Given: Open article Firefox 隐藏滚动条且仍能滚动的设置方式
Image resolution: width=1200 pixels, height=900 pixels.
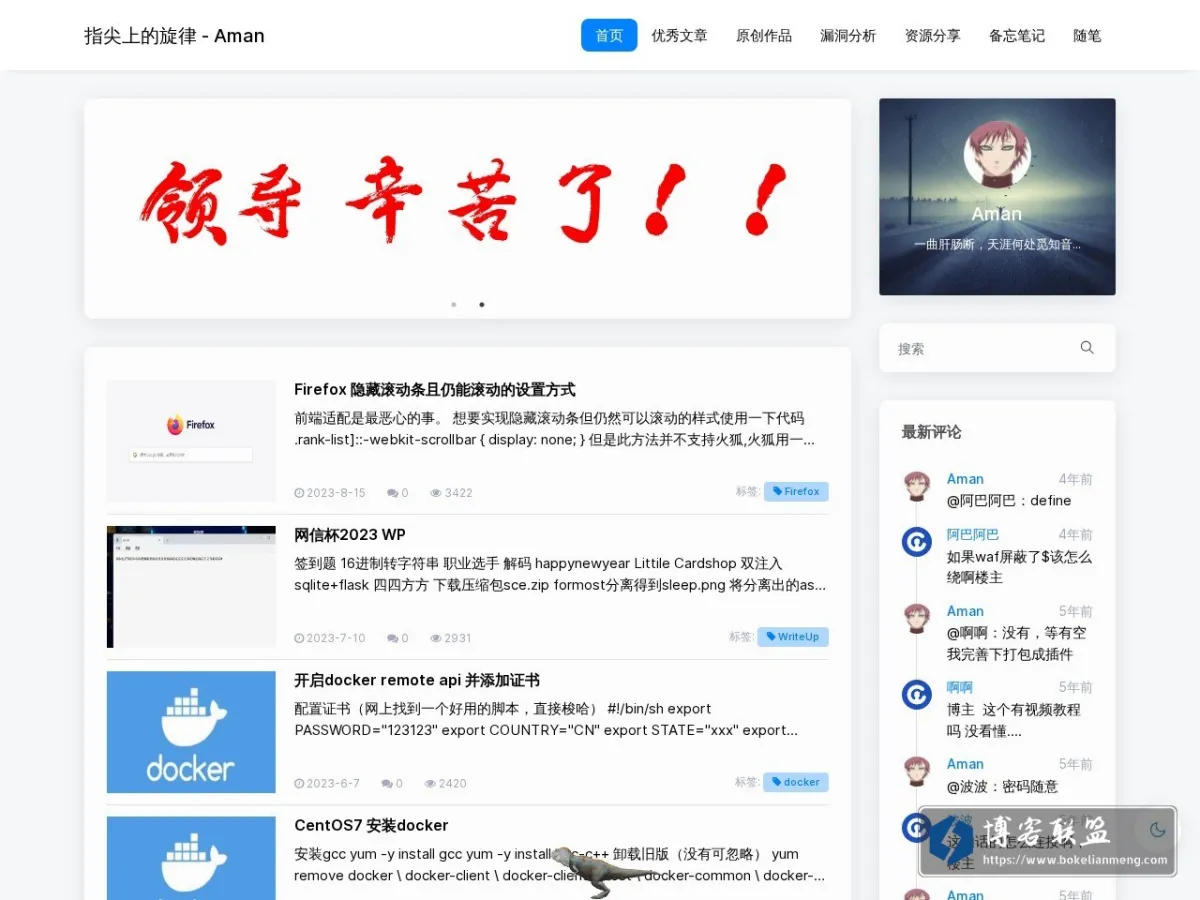Looking at the screenshot, I should click(x=435, y=390).
